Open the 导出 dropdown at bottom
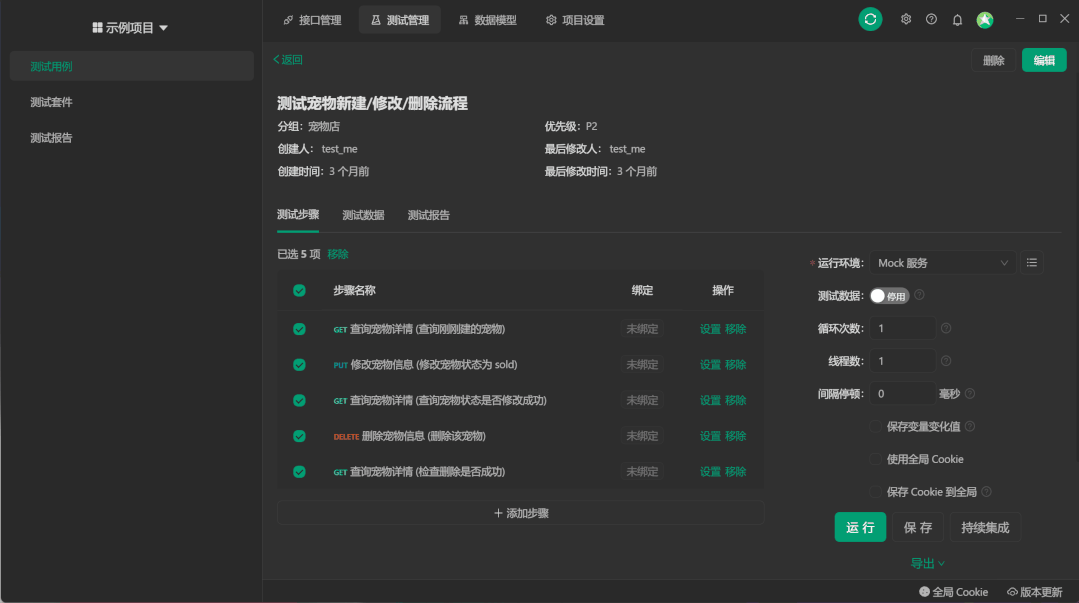 (x=927, y=563)
